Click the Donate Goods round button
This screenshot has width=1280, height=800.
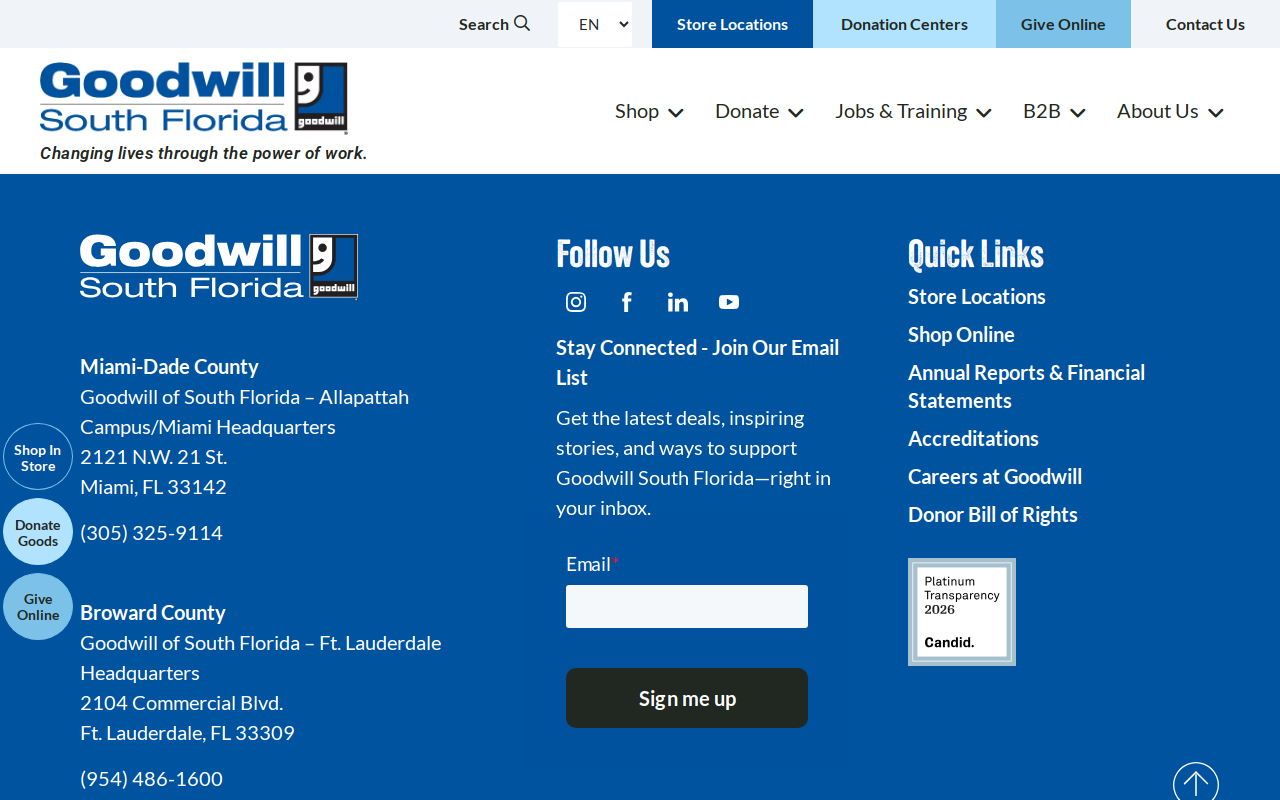38,532
